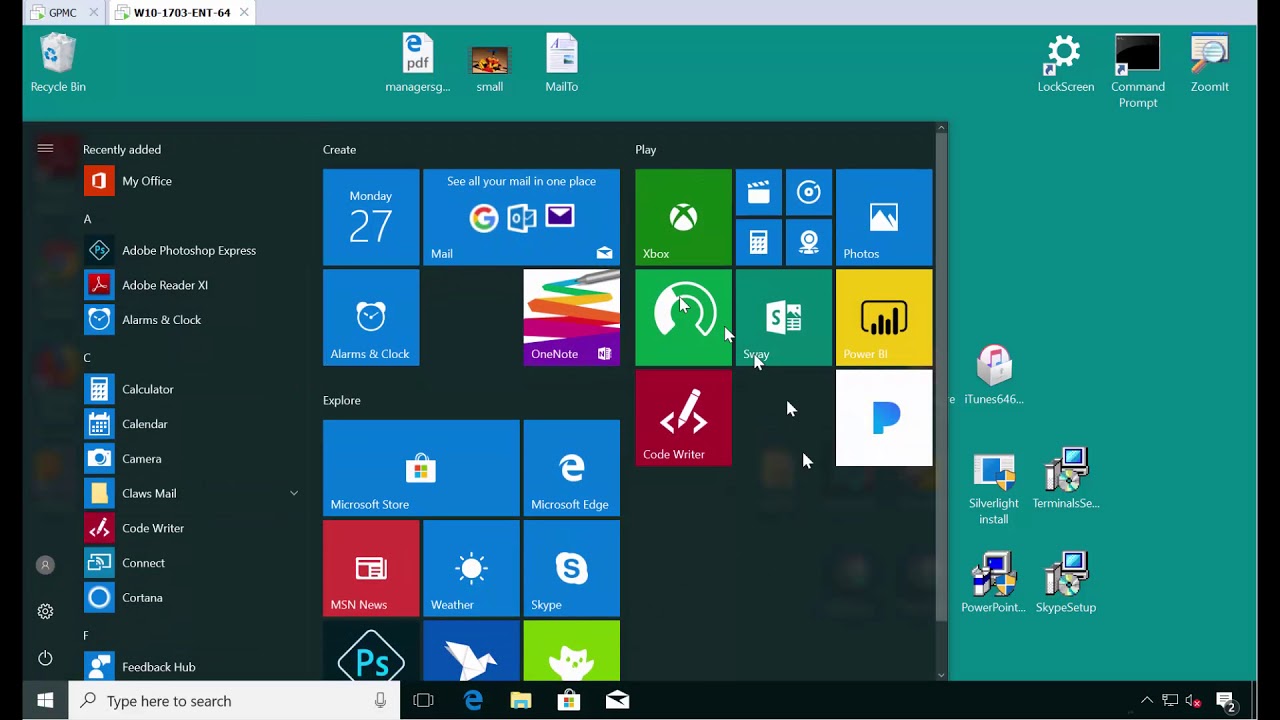Screen dimensions: 1280x720
Task: Click the Start menu scroll-up arrow
Action: coord(941,128)
